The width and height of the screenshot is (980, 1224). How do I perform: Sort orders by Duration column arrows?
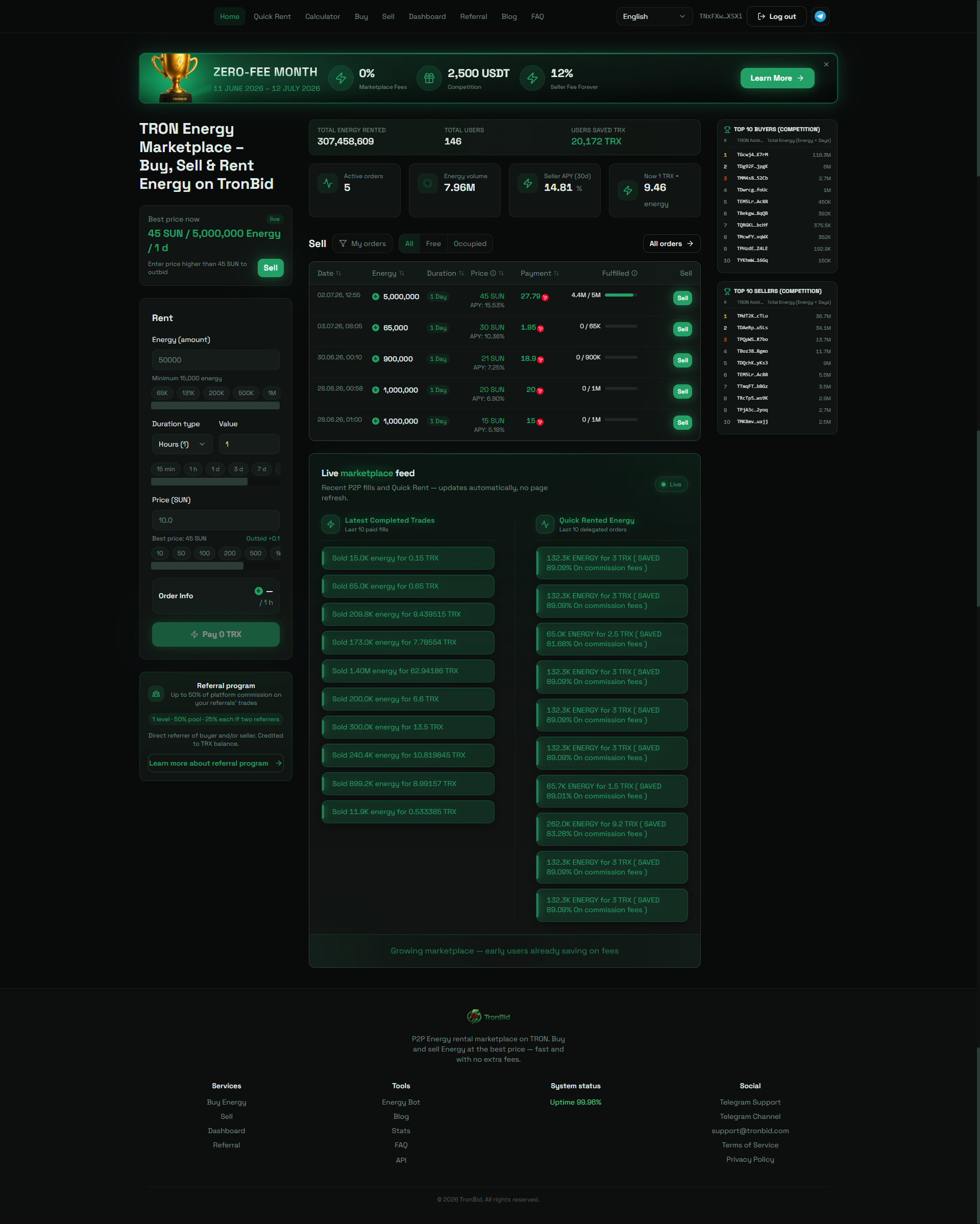point(461,274)
